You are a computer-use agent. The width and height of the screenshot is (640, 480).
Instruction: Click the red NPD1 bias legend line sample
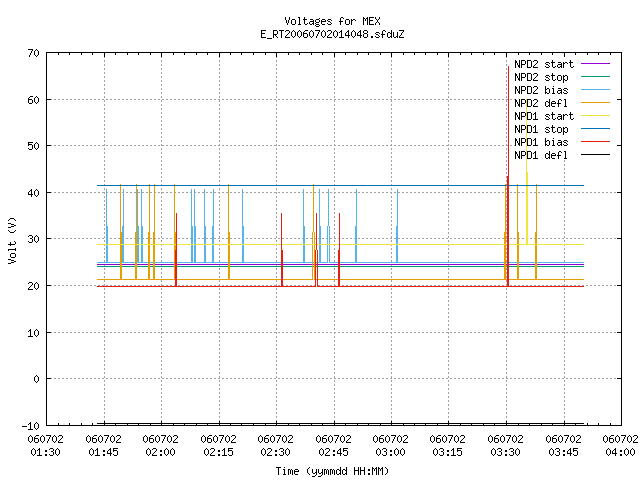pyautogui.click(x=595, y=142)
